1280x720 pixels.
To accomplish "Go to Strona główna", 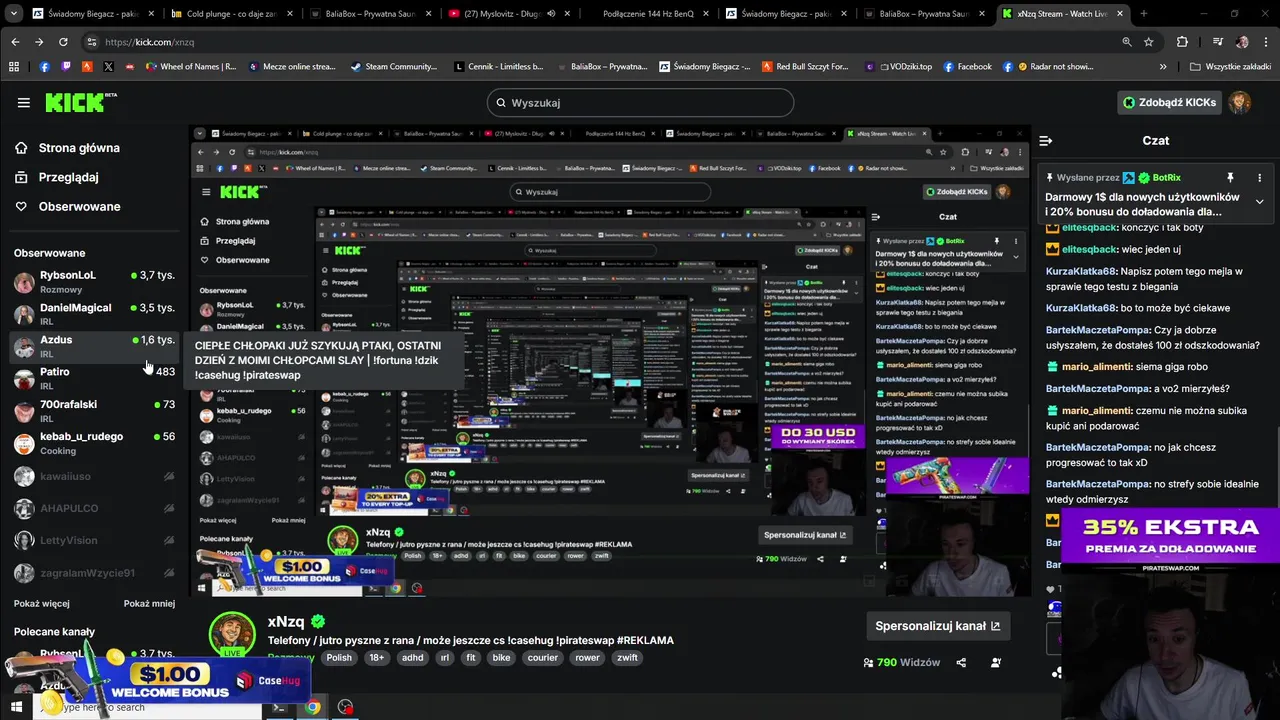I will (79, 148).
